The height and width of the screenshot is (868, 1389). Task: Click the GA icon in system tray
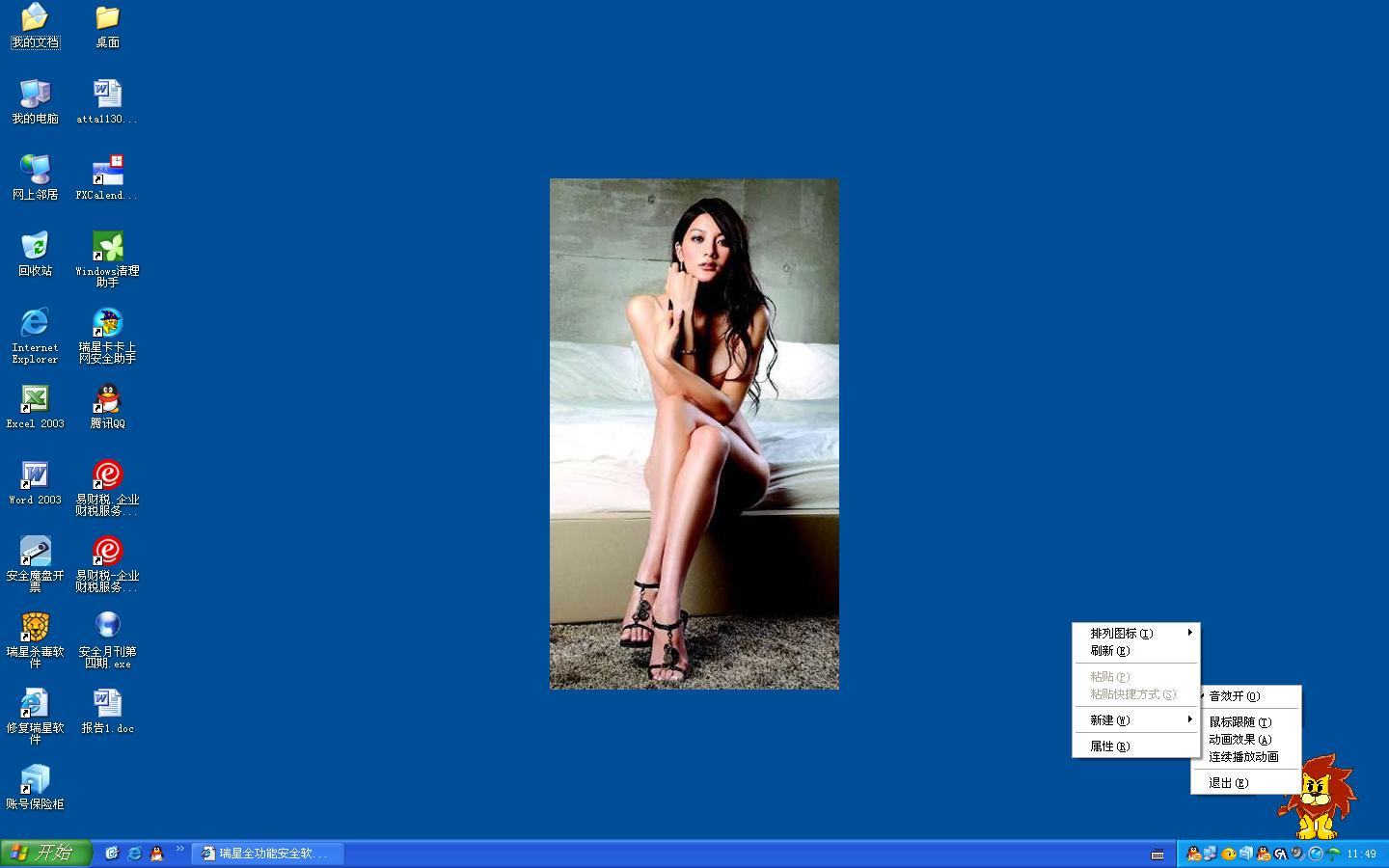1281,854
